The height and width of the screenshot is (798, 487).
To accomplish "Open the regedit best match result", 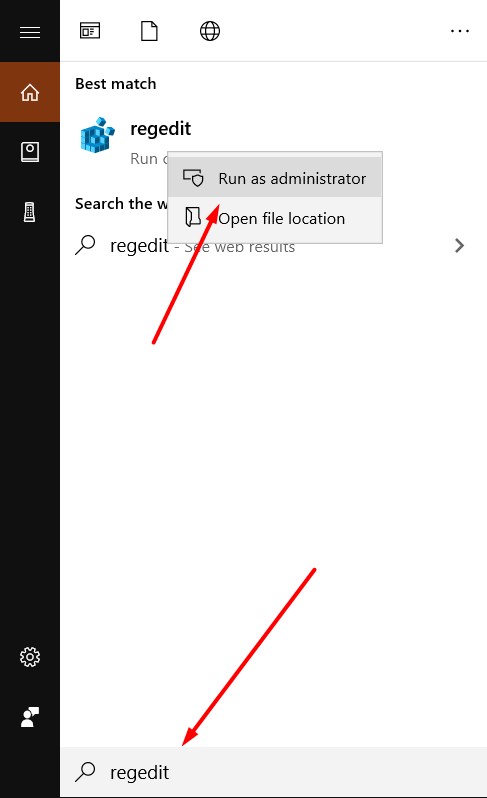I will click(273, 140).
